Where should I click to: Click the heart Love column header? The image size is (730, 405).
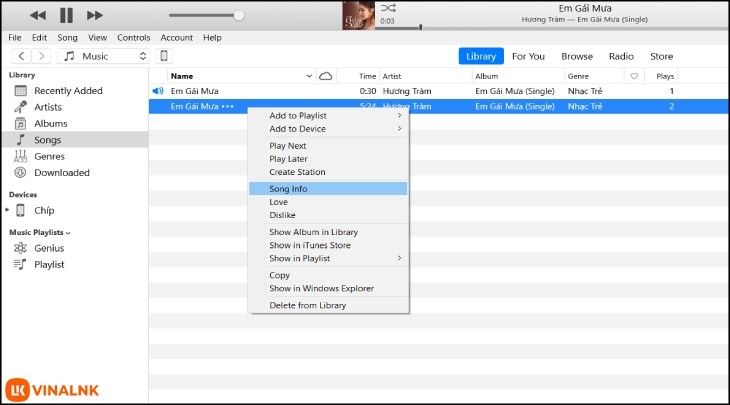point(634,76)
